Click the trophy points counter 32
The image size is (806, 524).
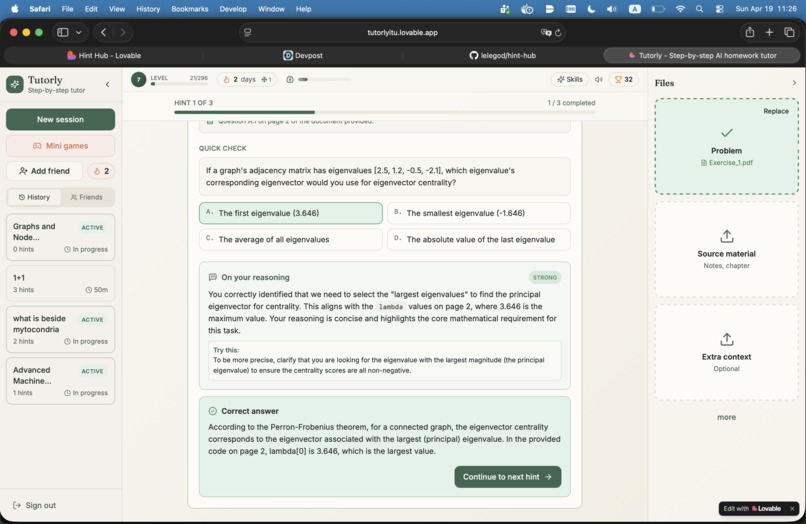click(x=624, y=80)
